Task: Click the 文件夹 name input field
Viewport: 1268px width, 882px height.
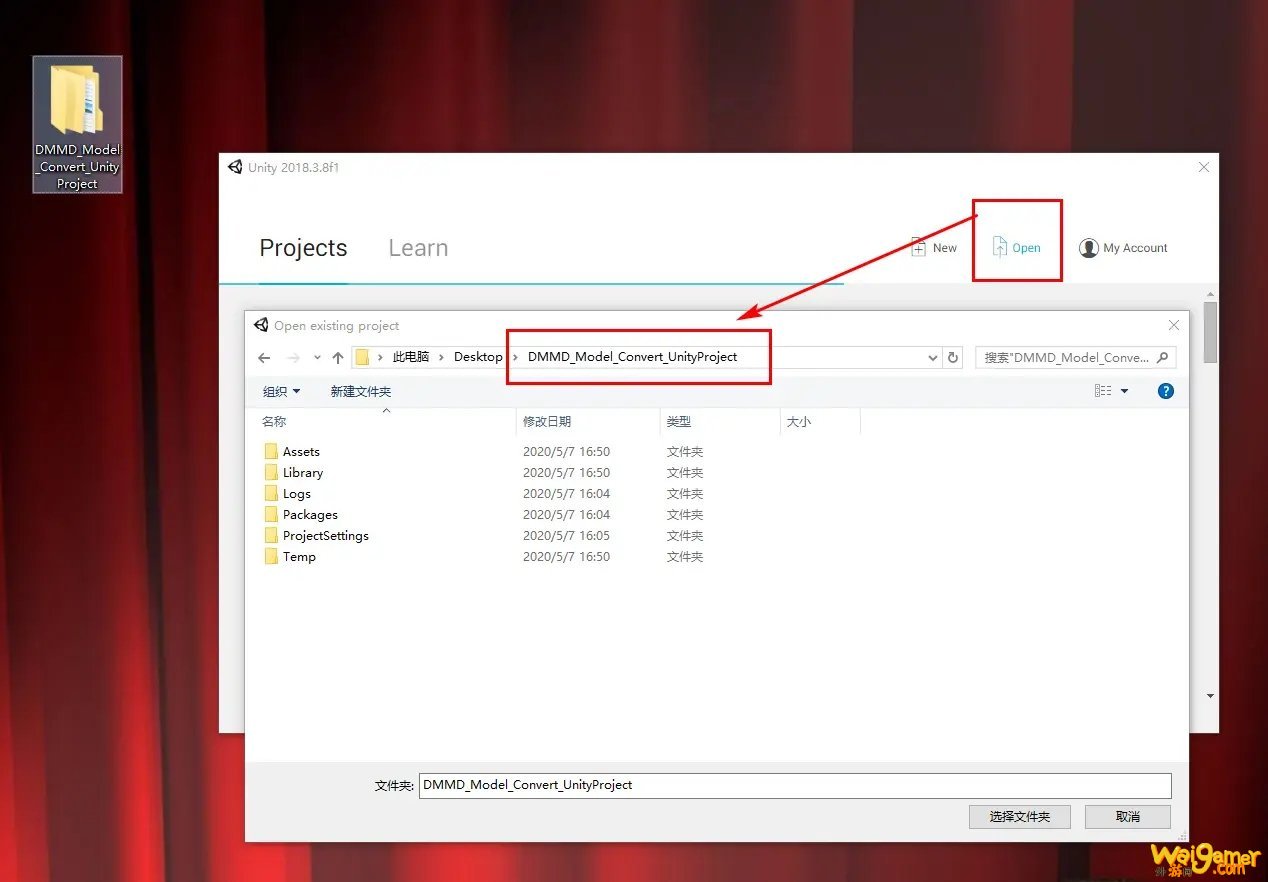Action: point(794,785)
